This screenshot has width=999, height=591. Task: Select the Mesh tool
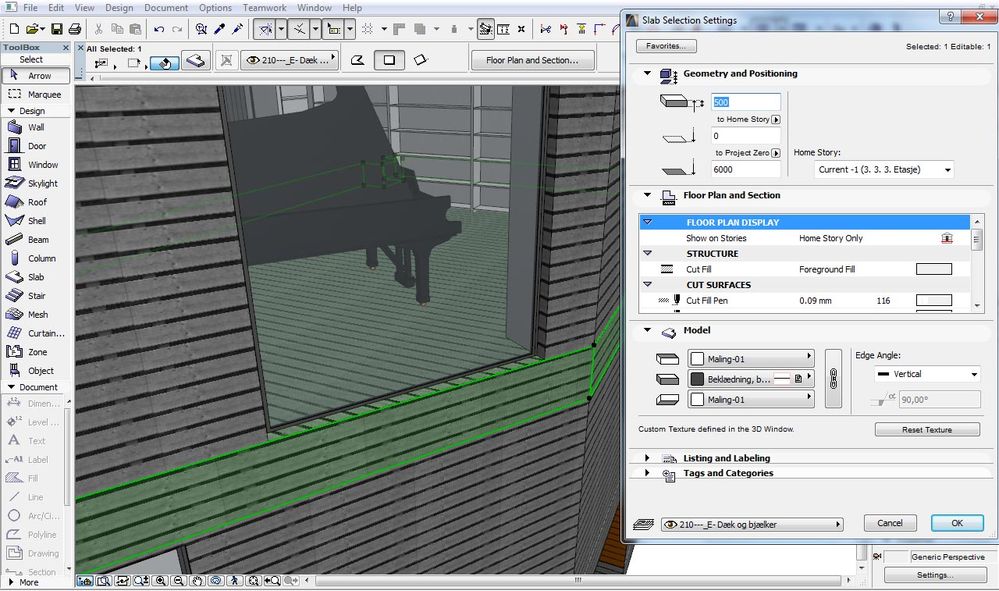[x=35, y=315]
